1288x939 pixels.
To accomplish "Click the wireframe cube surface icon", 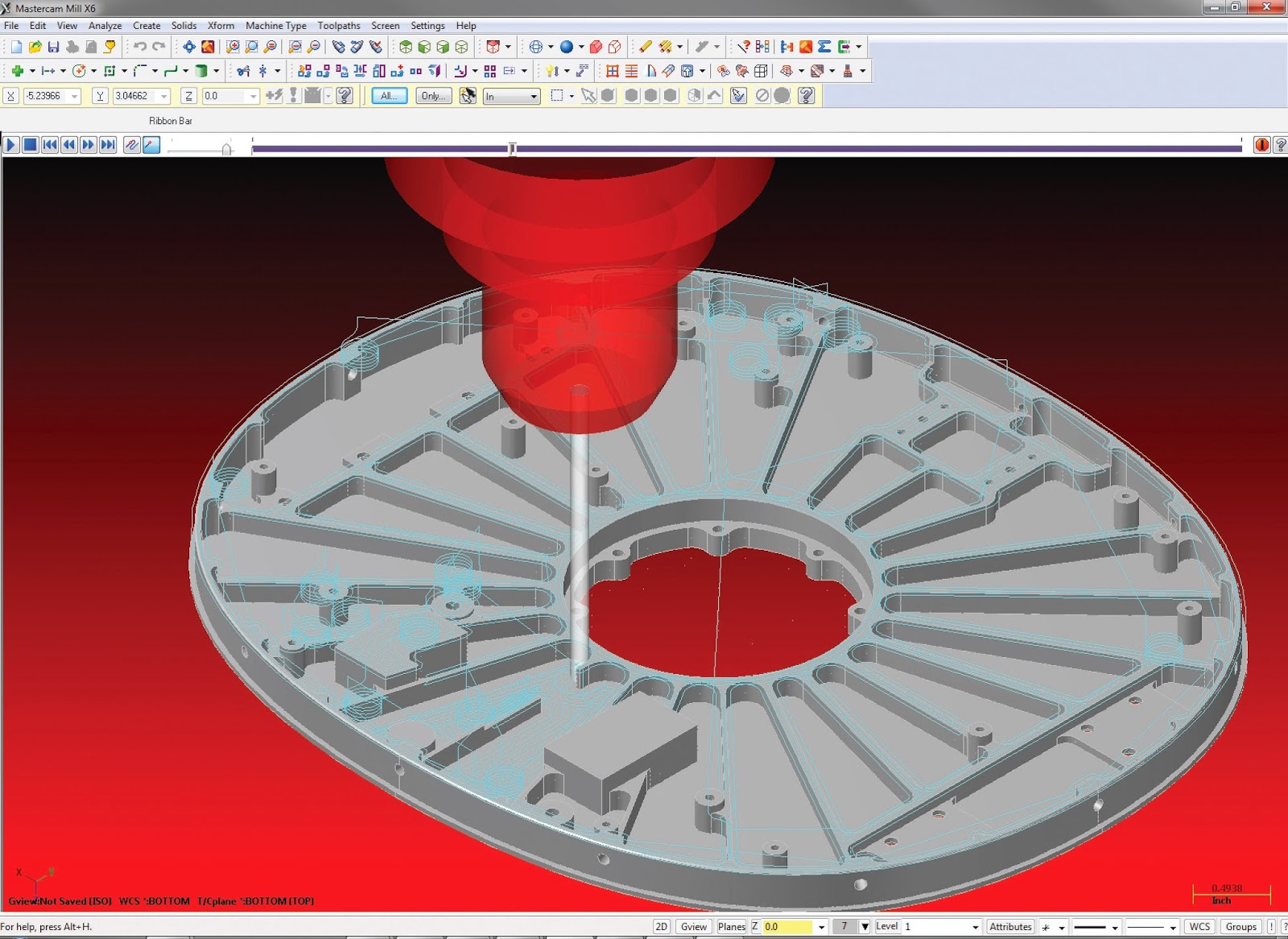I will point(760,71).
